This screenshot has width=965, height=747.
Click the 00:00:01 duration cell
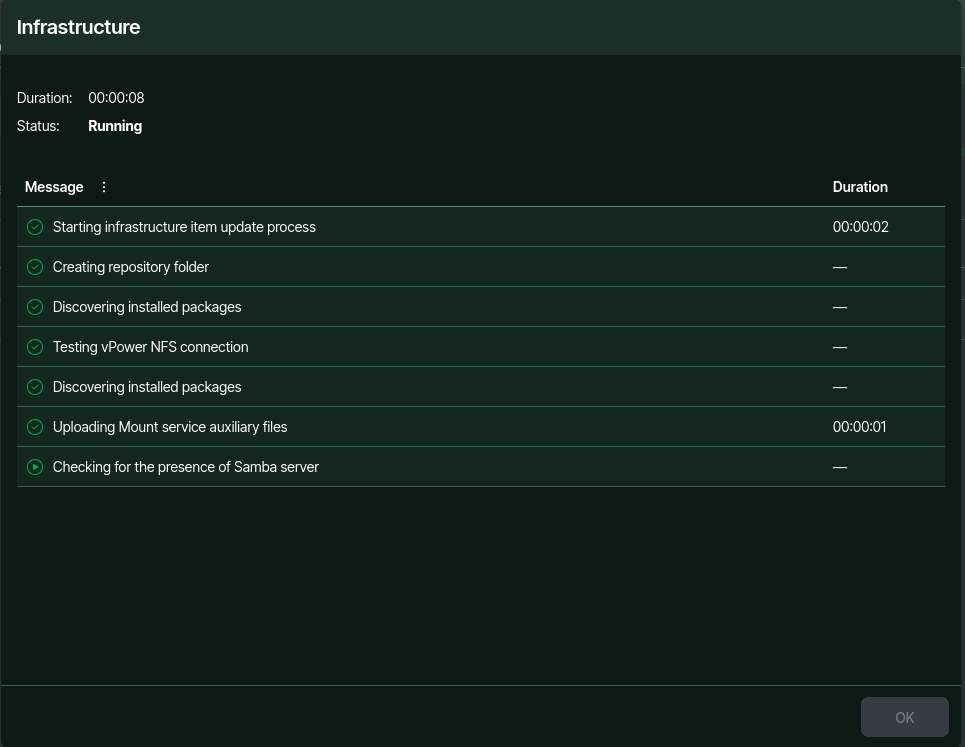(859, 427)
